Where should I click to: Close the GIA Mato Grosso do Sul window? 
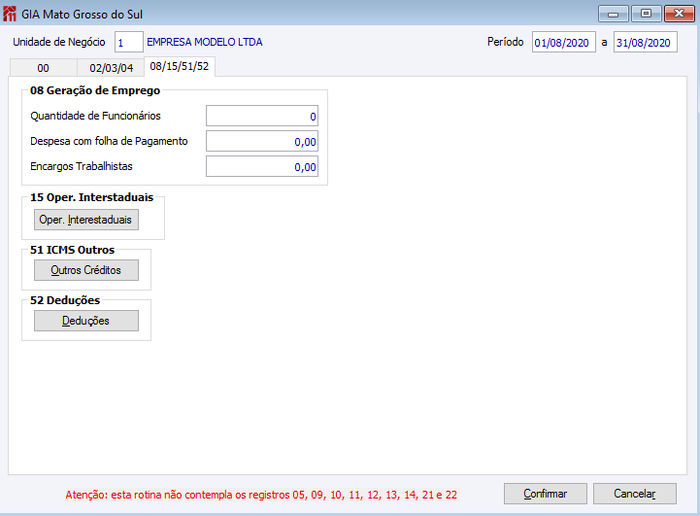click(x=679, y=14)
